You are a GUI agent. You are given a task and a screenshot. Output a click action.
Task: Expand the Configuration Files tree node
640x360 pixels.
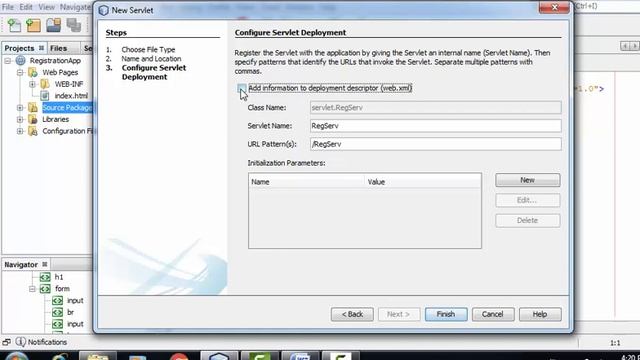click(20, 131)
